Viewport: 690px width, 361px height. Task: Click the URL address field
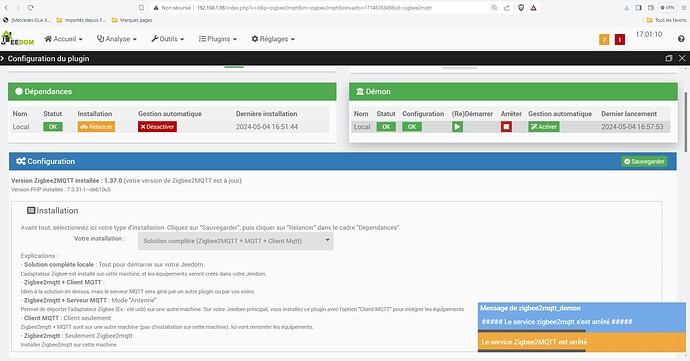314,7
